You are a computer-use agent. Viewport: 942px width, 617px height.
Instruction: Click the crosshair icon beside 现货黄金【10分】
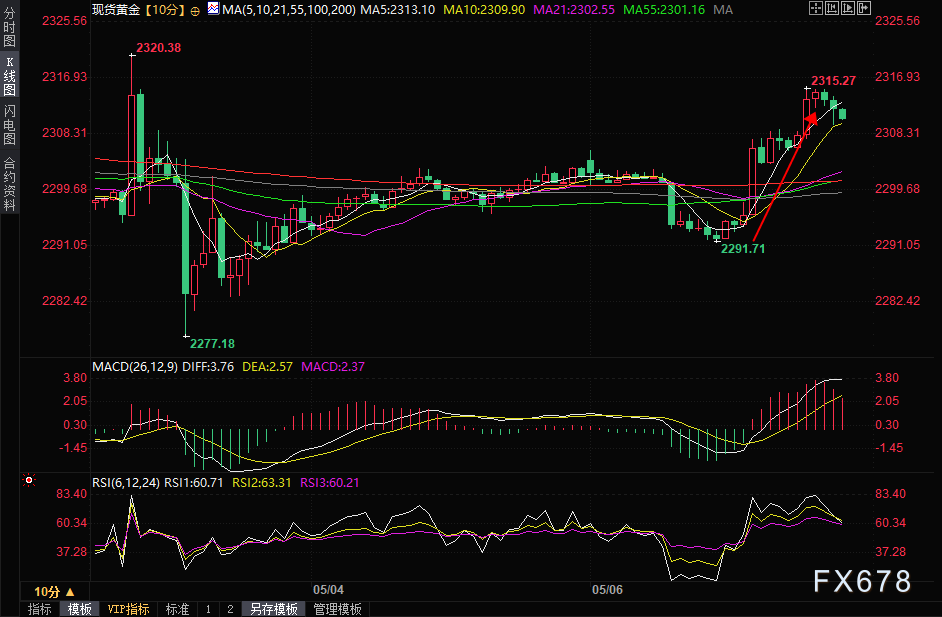point(194,10)
